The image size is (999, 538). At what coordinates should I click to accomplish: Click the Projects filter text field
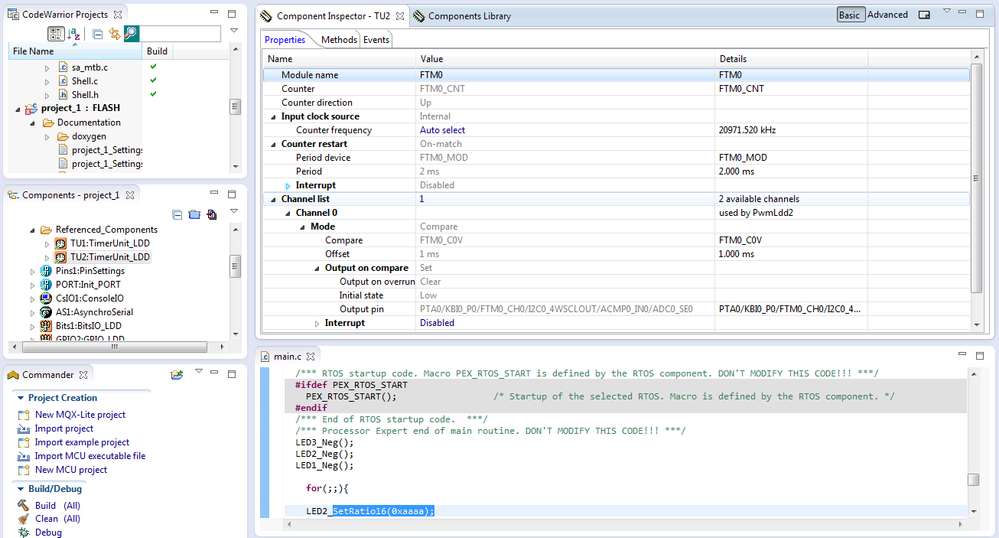click(180, 34)
